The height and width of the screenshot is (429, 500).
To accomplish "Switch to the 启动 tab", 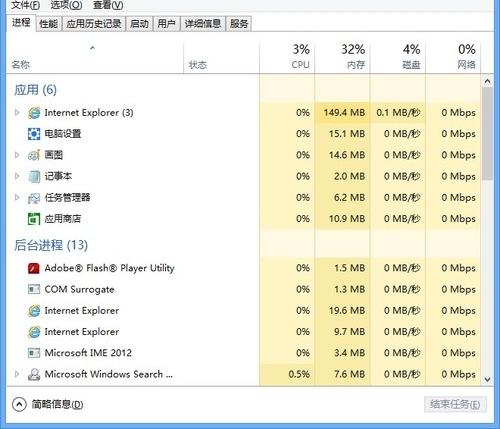I will coord(139,24).
